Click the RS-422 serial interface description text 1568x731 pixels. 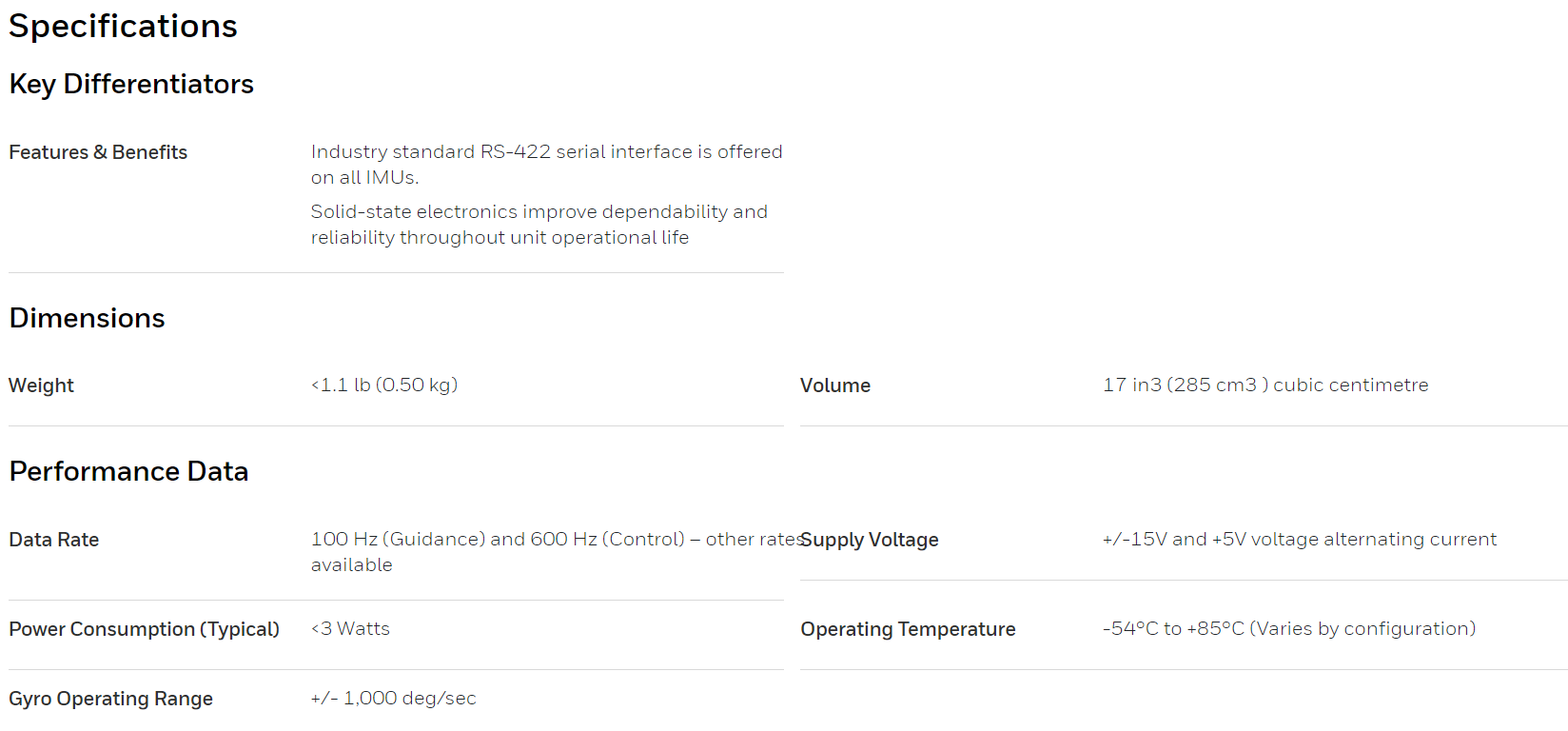[546, 165]
